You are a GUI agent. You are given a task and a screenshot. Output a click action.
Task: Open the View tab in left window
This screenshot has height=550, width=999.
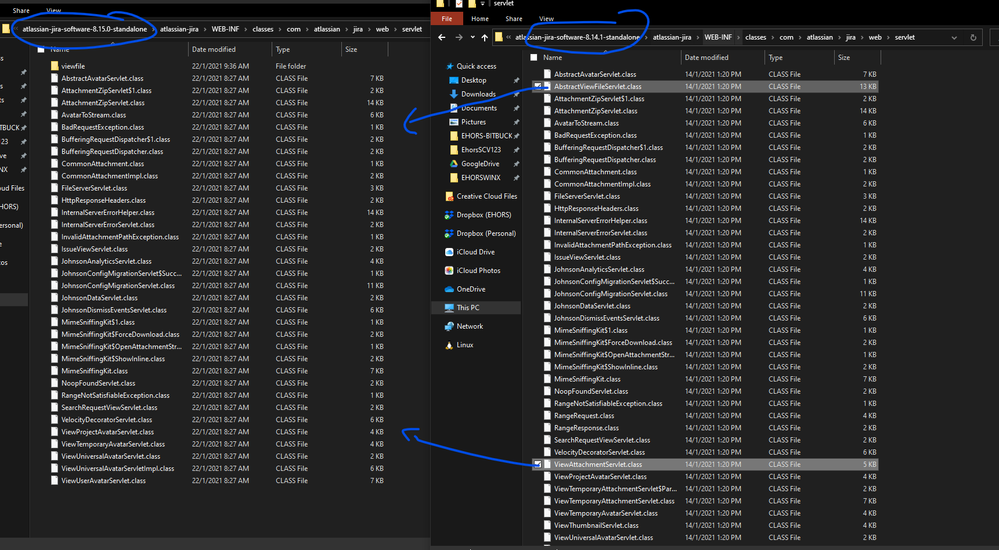54,11
